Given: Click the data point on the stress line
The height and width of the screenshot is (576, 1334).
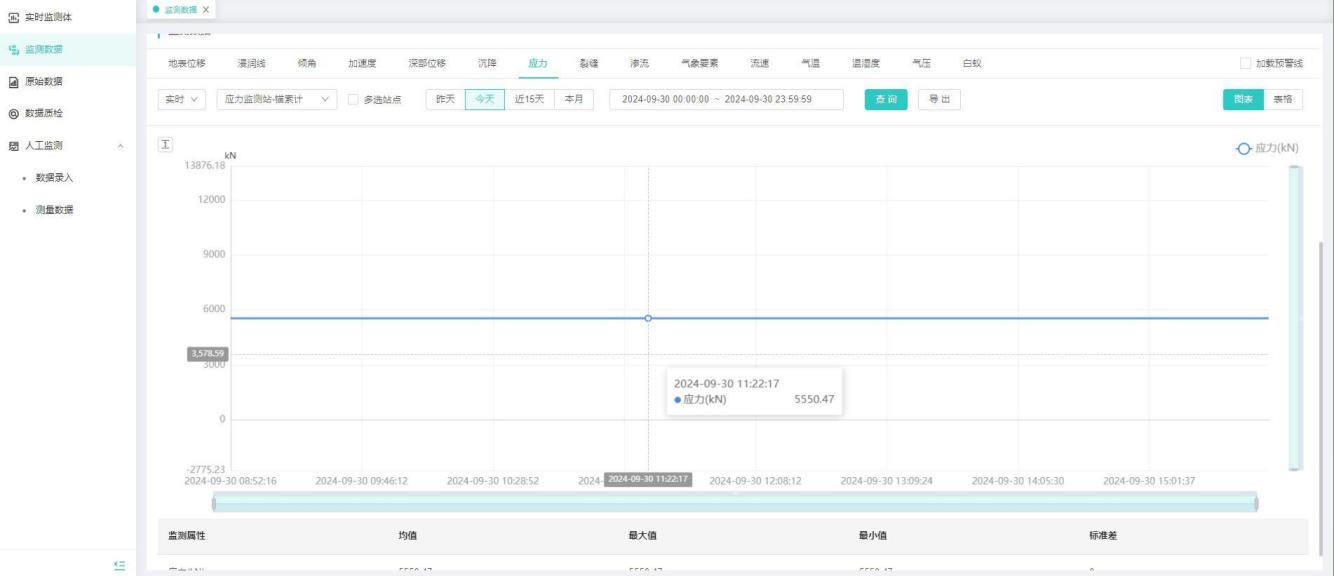Looking at the screenshot, I should [x=648, y=318].
